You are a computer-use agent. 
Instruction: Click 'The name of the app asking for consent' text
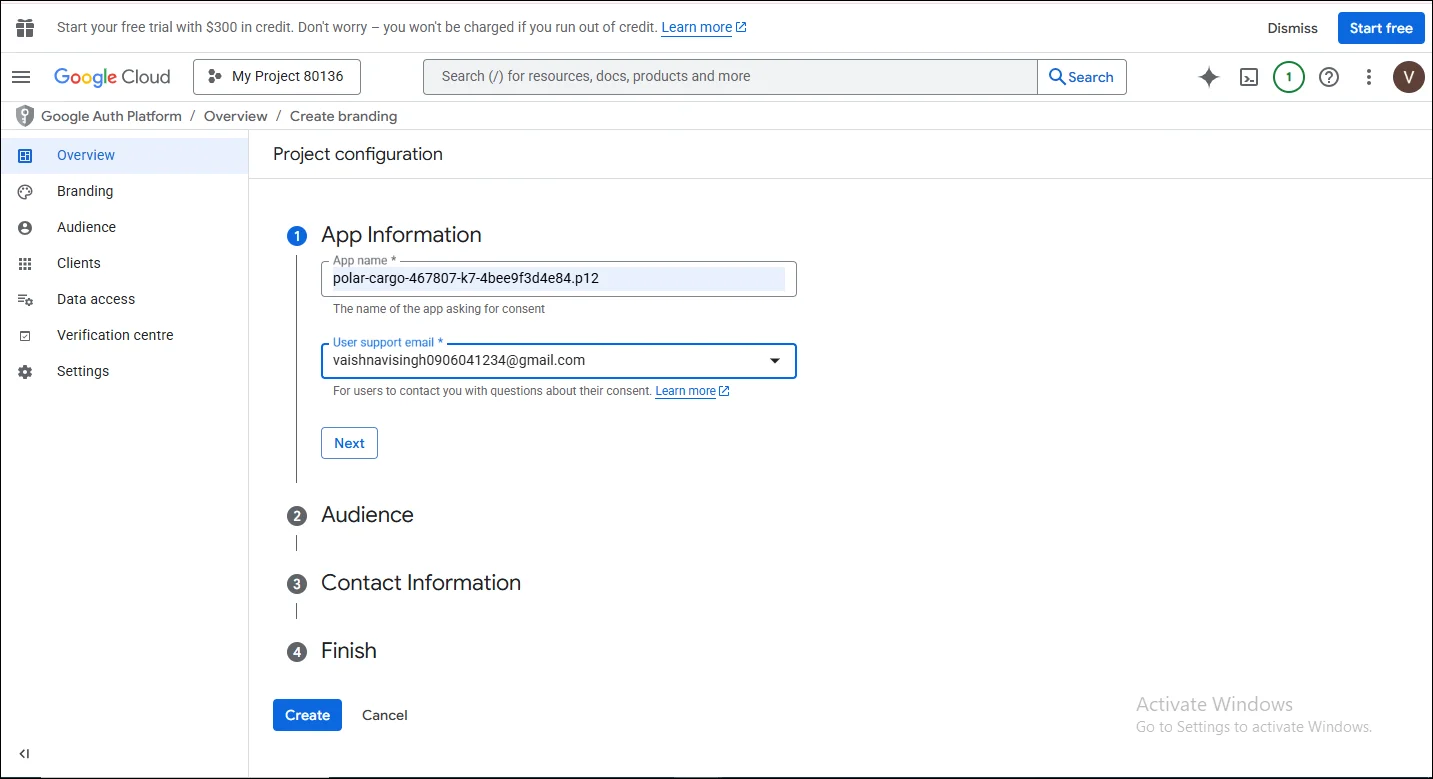click(439, 309)
